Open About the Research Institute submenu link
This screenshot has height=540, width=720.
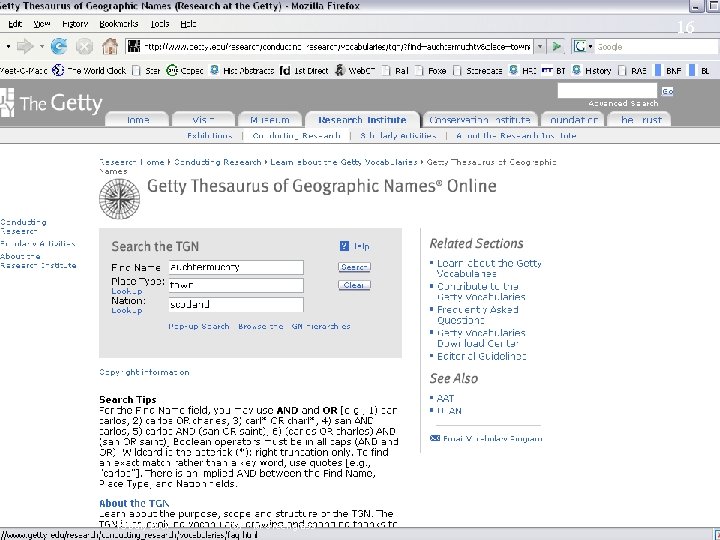pyautogui.click(x=516, y=135)
